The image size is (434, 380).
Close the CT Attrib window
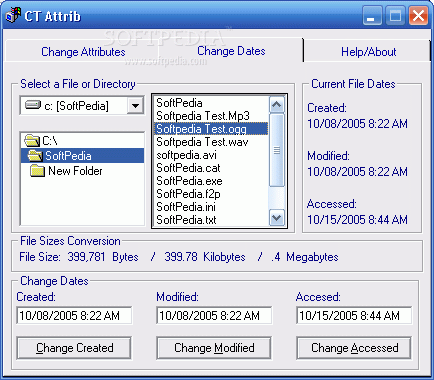tap(419, 16)
